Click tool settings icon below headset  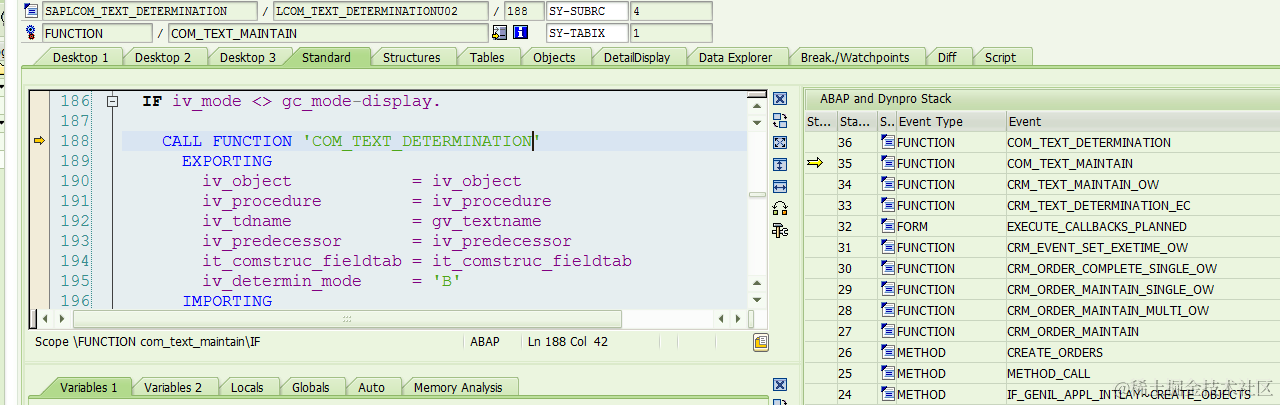pyautogui.click(x=780, y=231)
